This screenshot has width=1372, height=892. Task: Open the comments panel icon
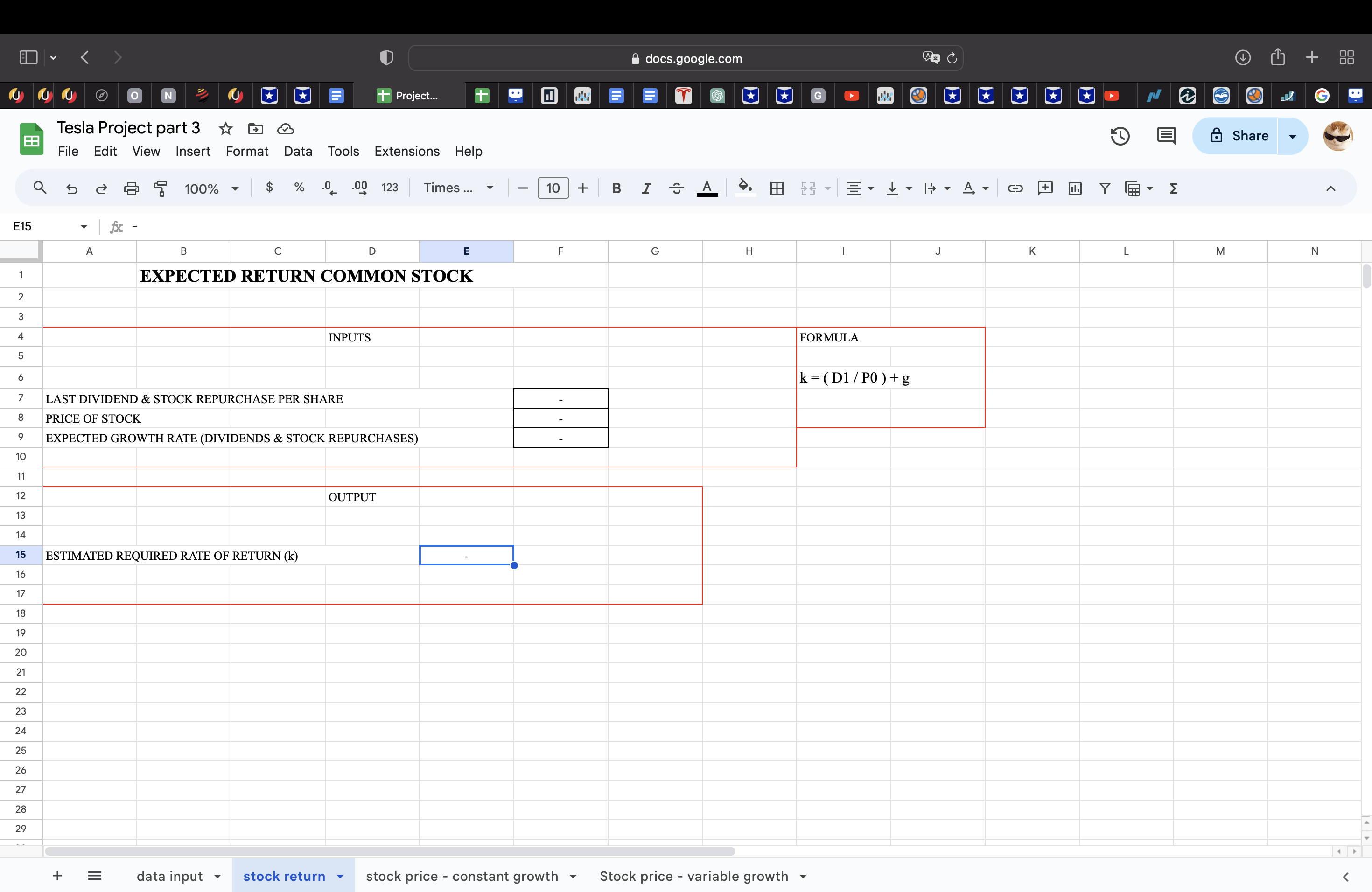click(x=1166, y=136)
